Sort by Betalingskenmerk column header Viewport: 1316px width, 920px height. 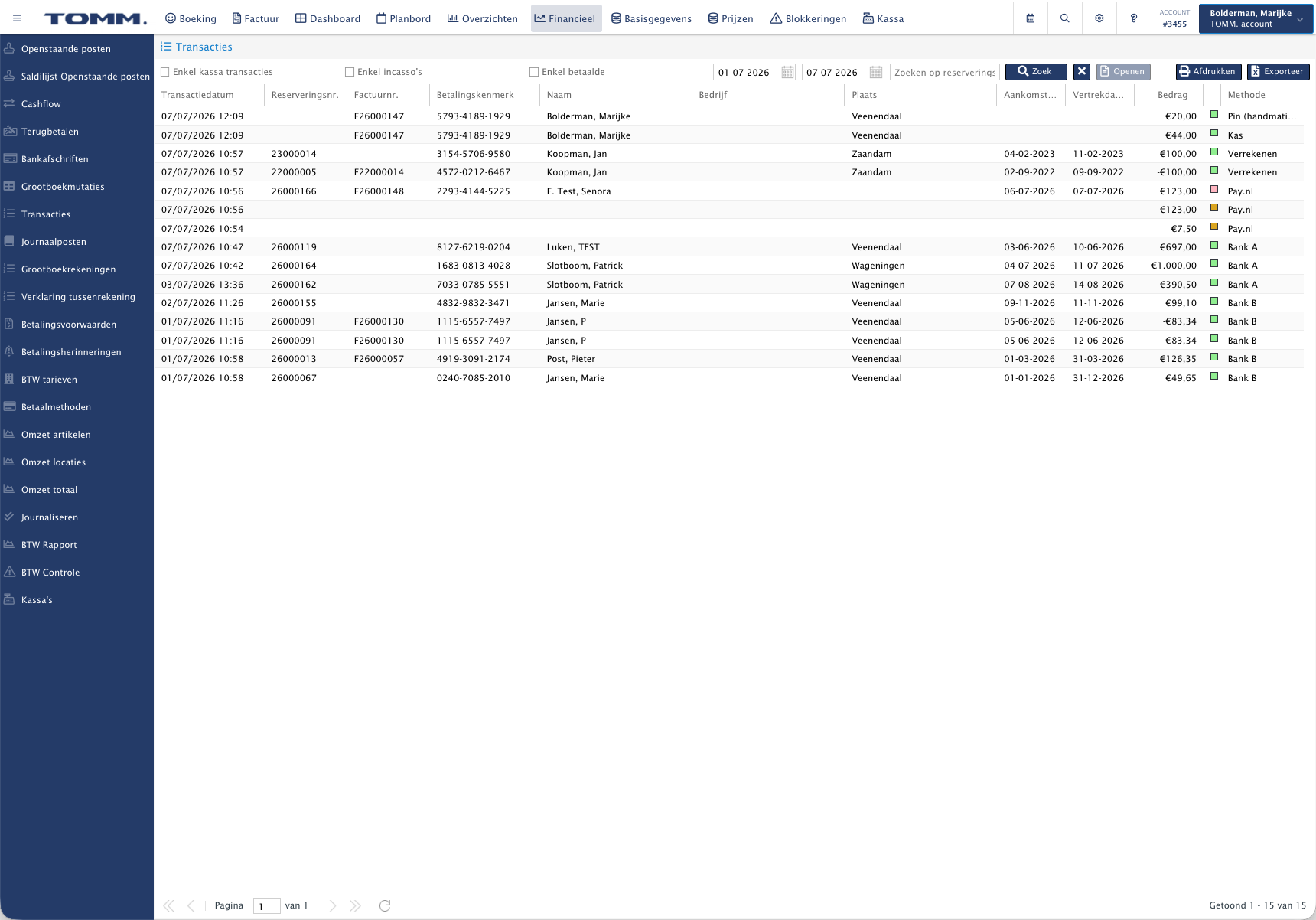(x=484, y=95)
